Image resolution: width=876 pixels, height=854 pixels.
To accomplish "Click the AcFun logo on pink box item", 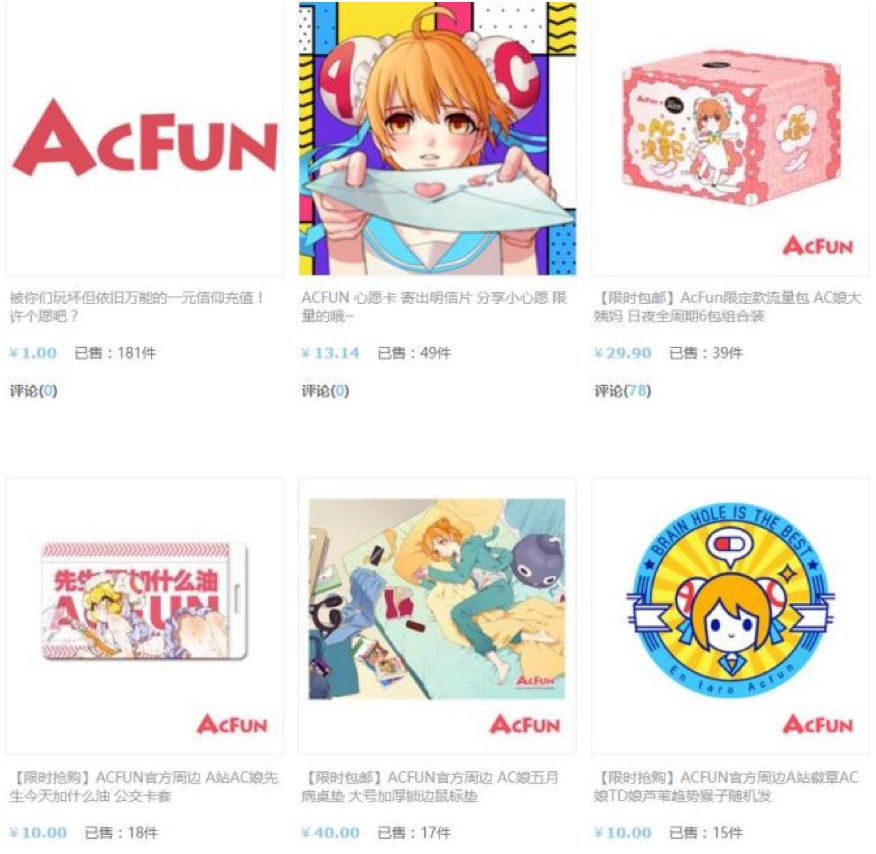I will click(818, 246).
